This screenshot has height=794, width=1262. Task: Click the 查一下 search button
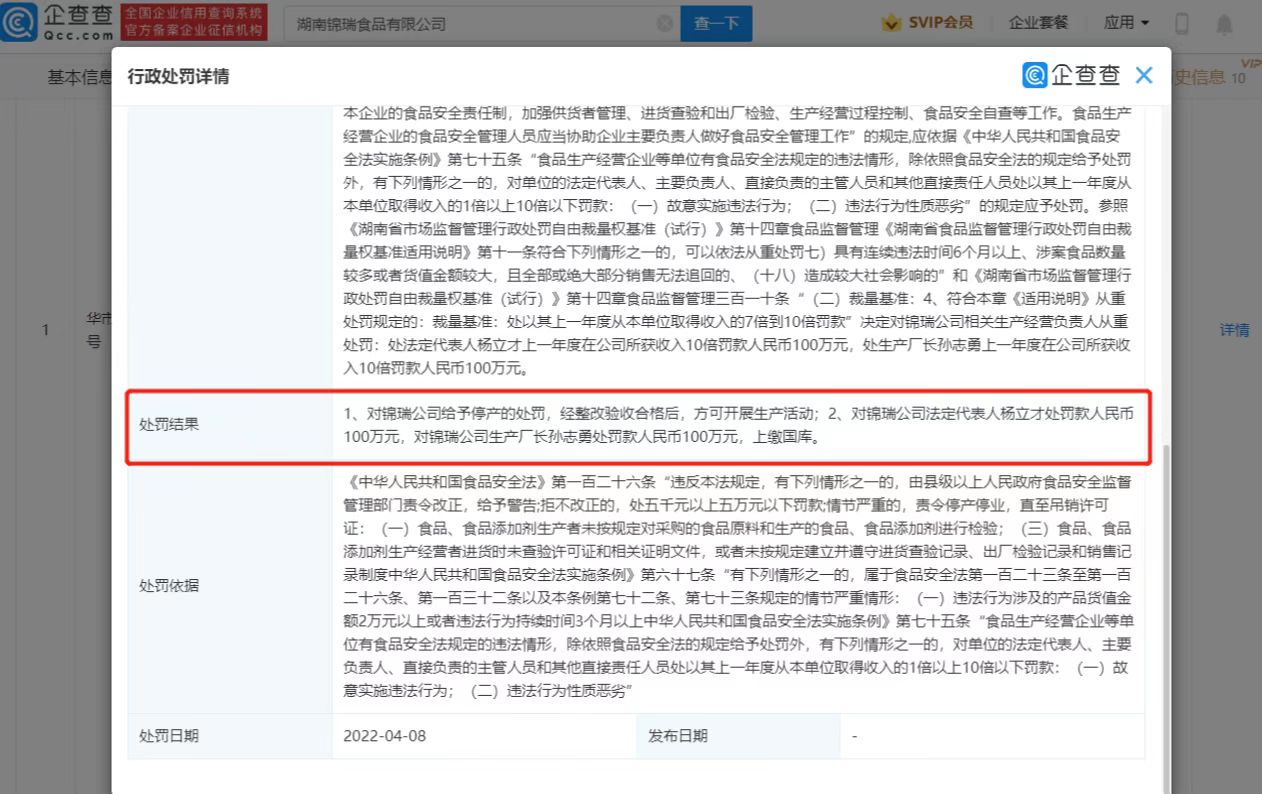716,23
